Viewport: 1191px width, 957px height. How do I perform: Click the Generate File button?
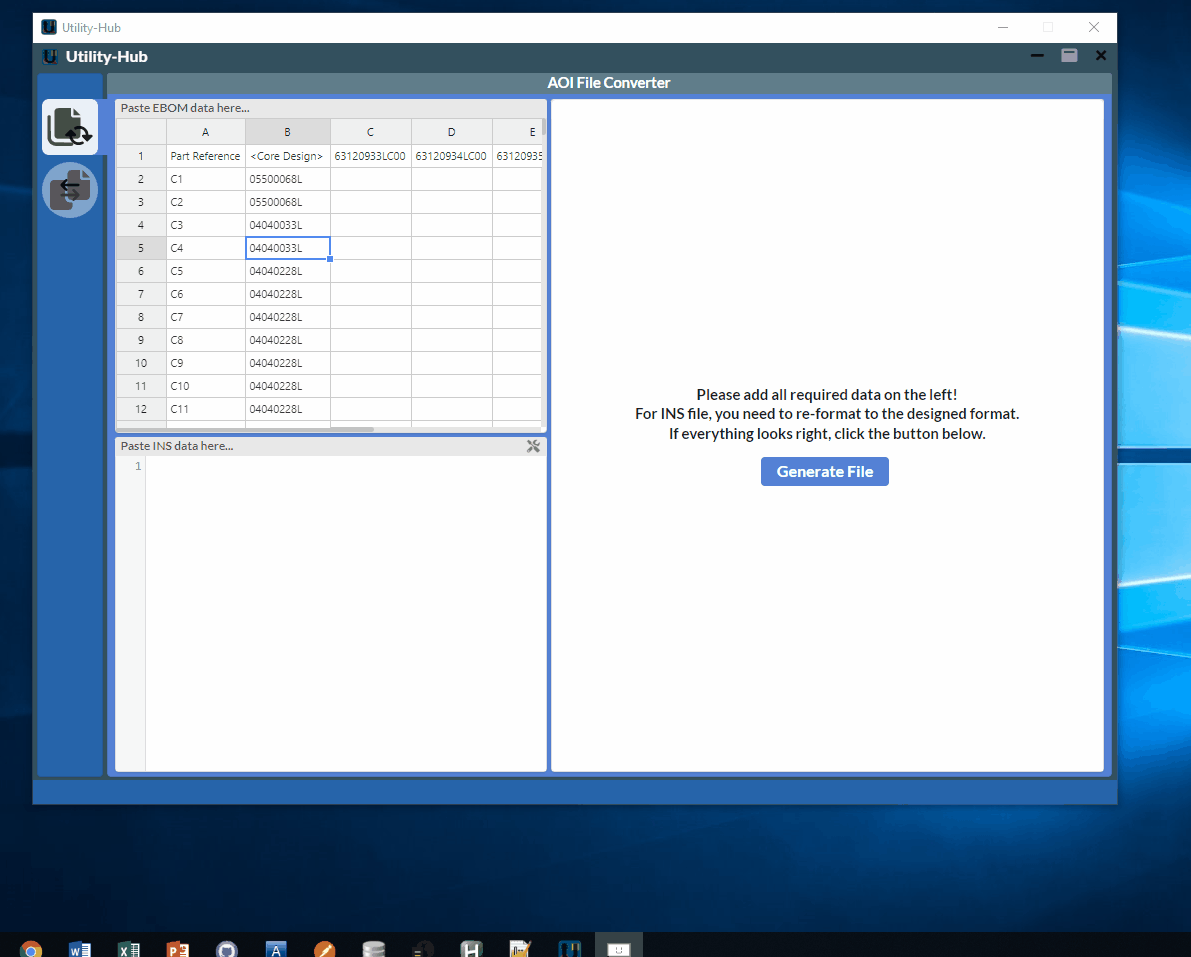pos(825,472)
